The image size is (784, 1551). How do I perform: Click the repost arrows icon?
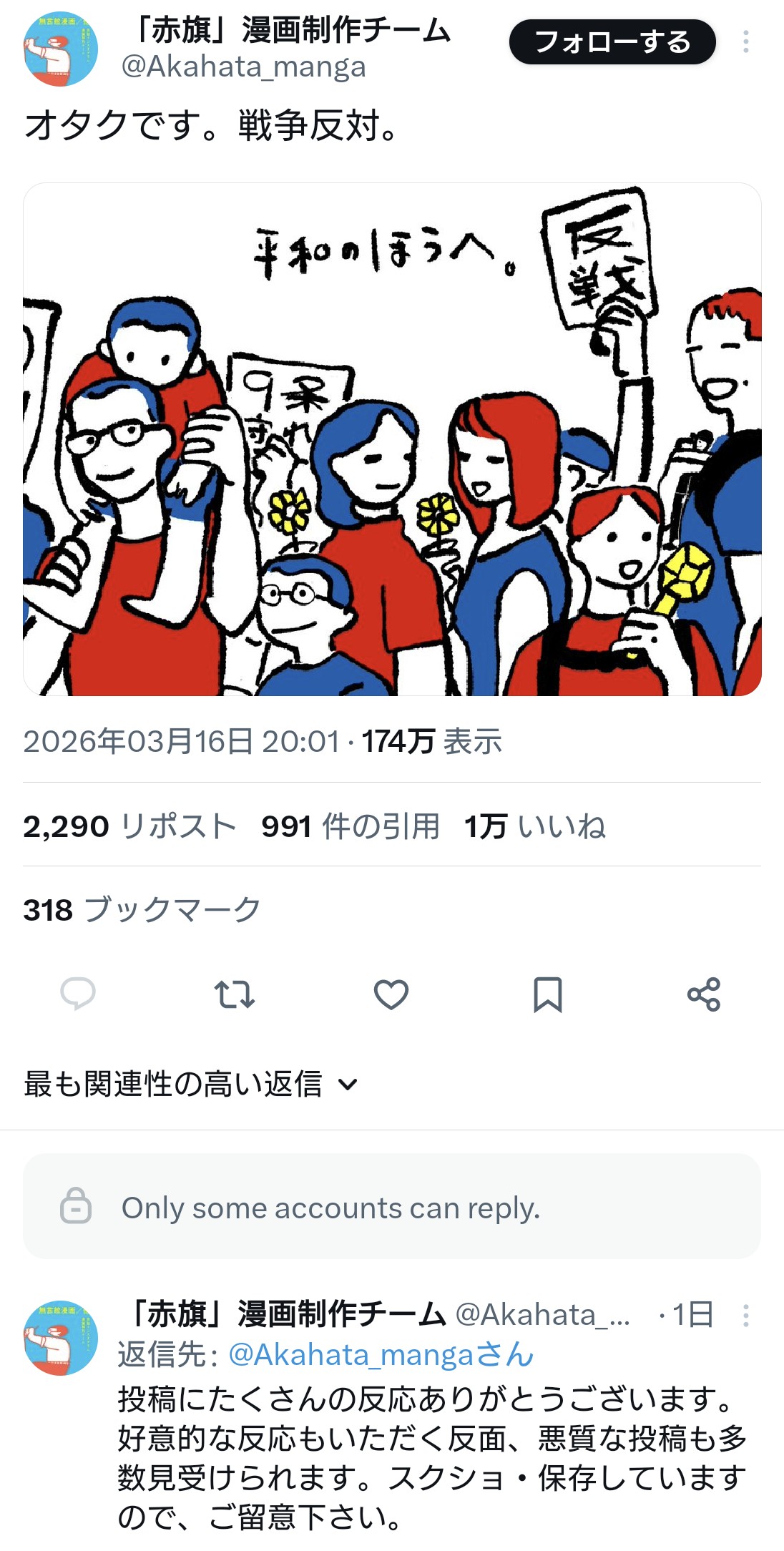pyautogui.click(x=235, y=994)
